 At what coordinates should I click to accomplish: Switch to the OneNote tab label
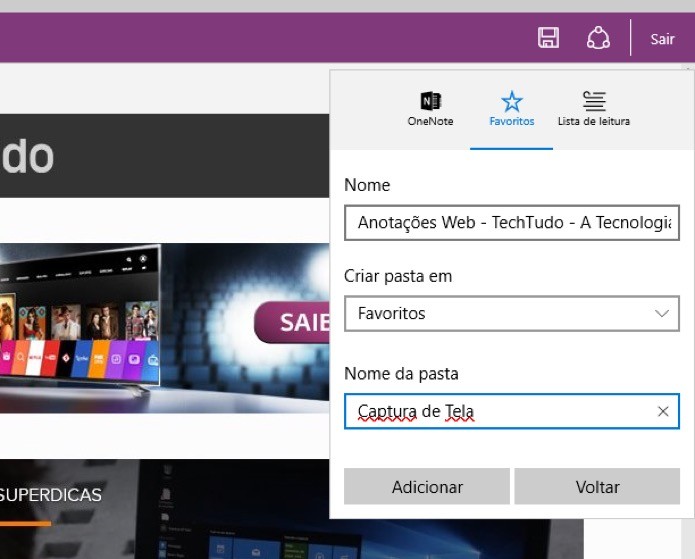[x=430, y=121]
